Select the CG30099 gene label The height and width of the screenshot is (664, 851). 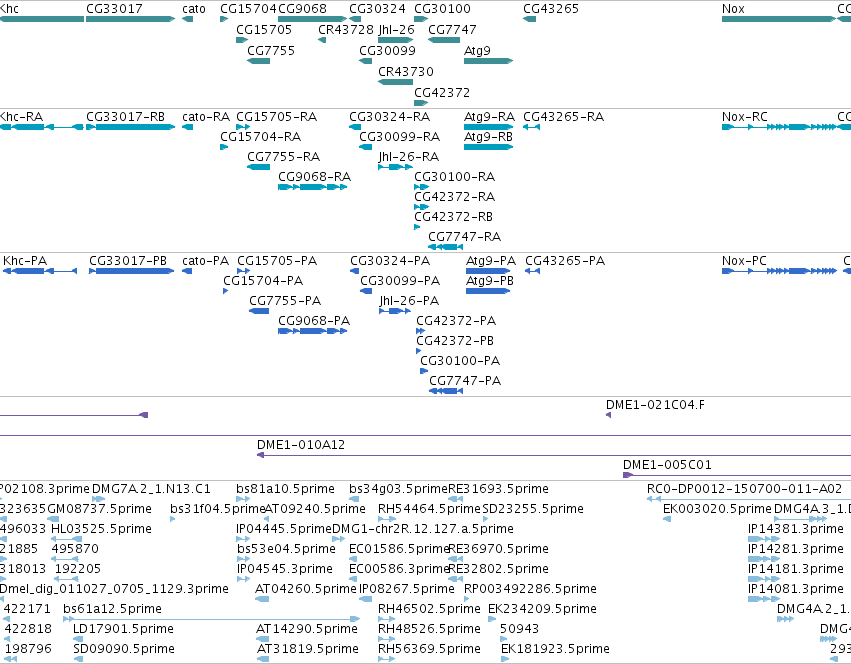click(x=388, y=50)
